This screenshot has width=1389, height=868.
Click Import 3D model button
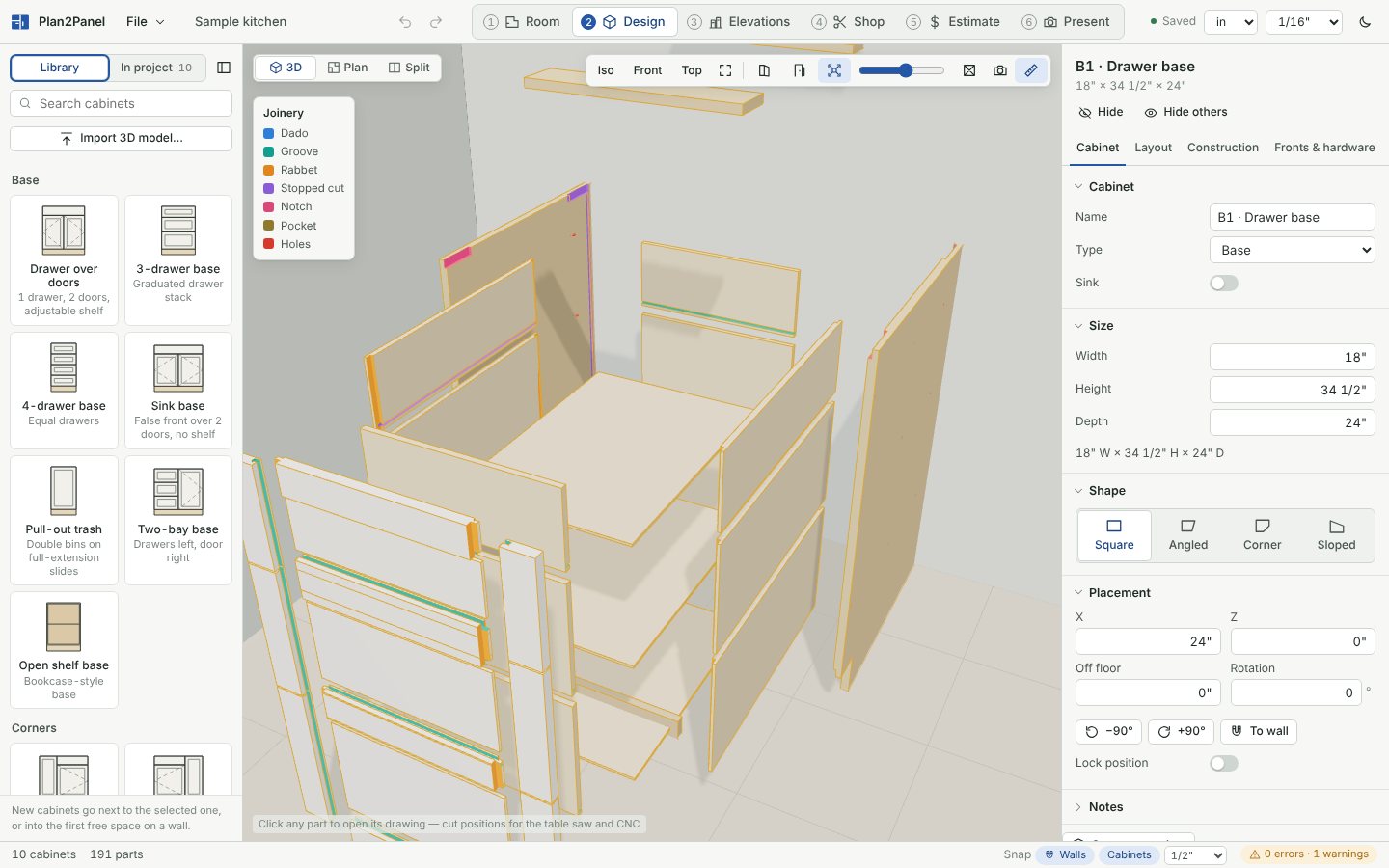click(x=121, y=138)
